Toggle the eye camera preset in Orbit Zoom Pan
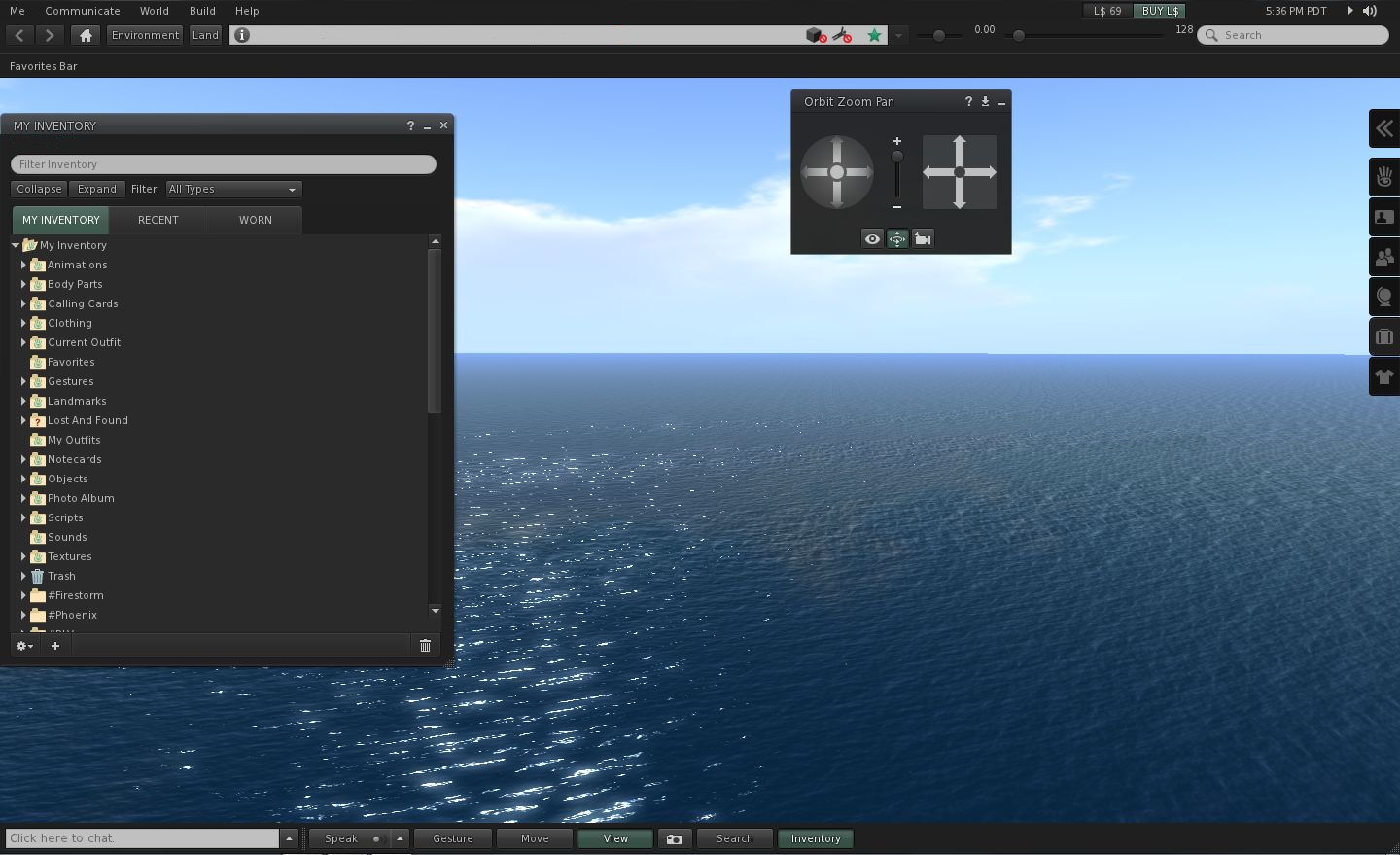The height and width of the screenshot is (855, 1400). pyautogui.click(x=872, y=239)
